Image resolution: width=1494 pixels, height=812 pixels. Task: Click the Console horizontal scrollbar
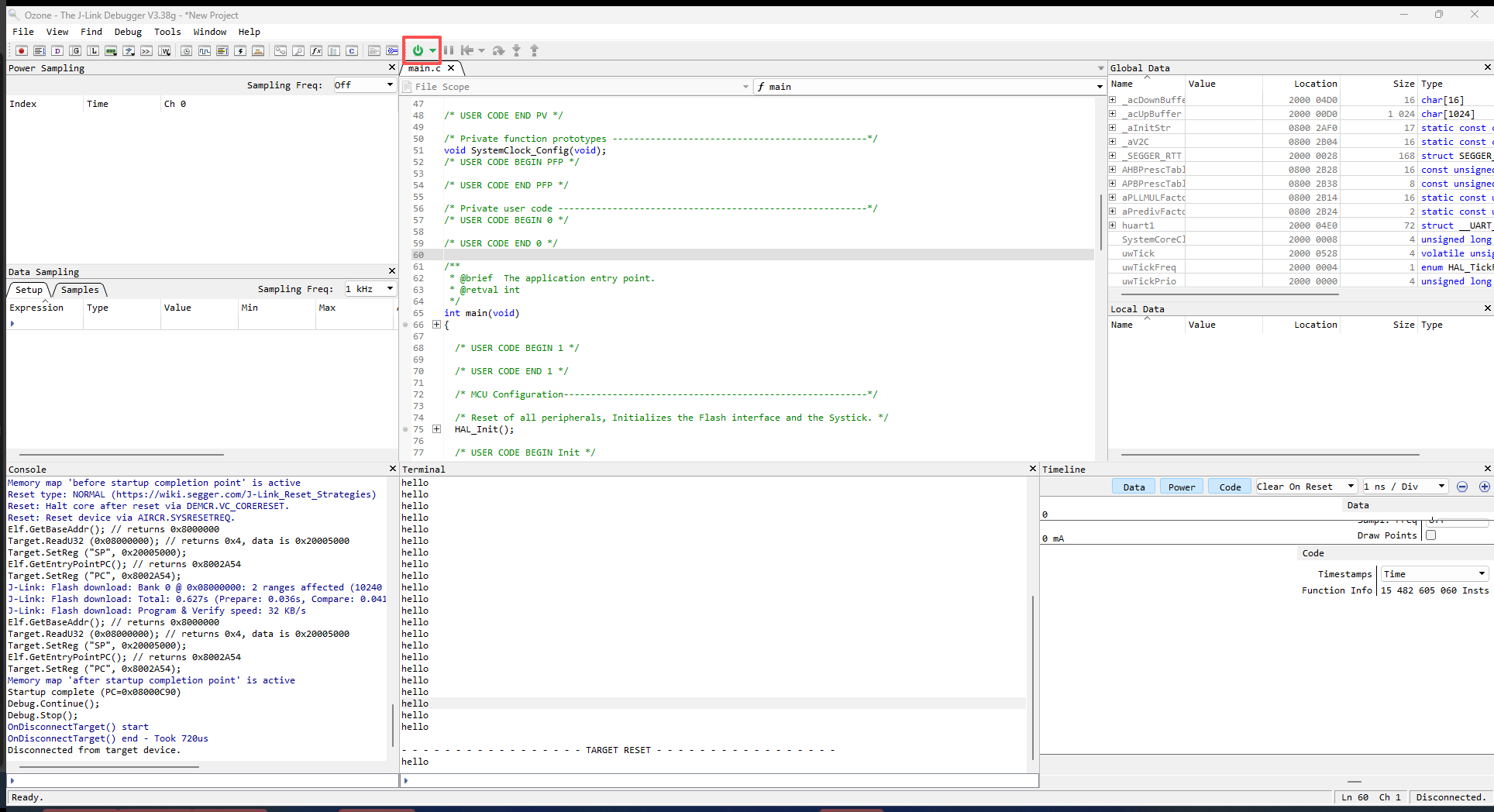coord(108,767)
